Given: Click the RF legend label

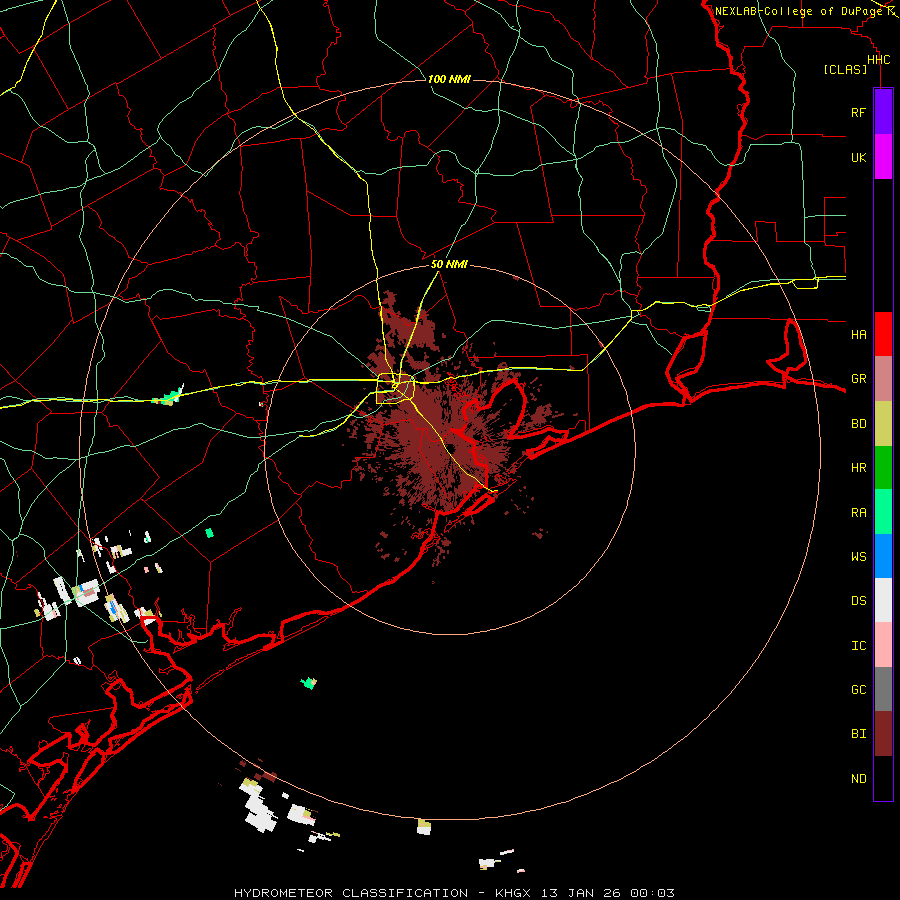Looking at the screenshot, I should 858,112.
